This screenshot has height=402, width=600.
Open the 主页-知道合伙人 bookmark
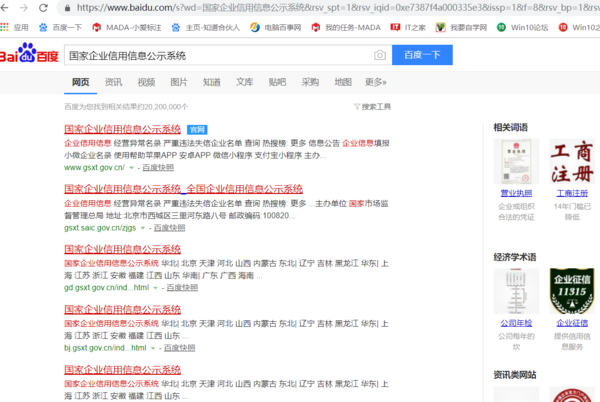pos(205,28)
